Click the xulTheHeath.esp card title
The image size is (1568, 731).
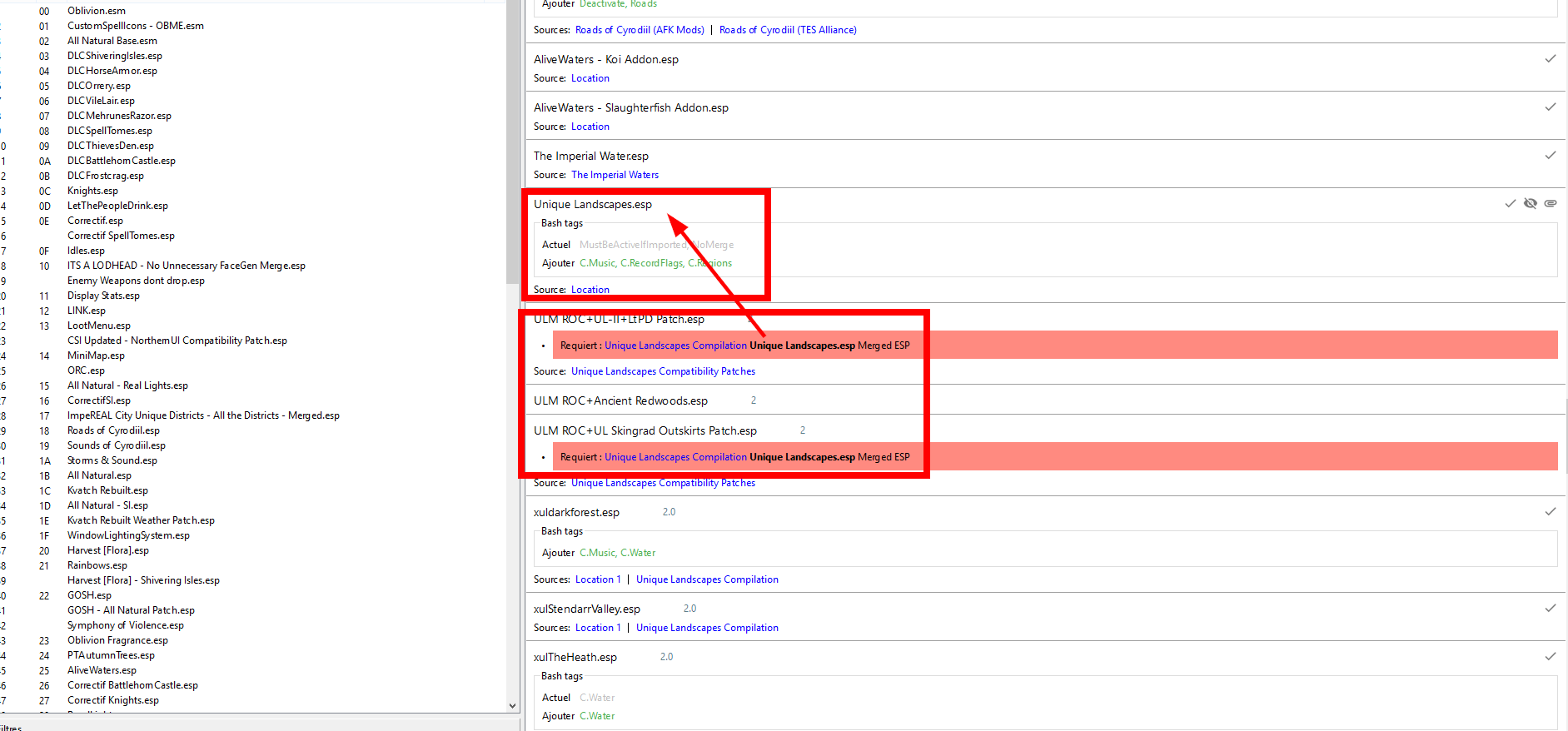coord(575,657)
